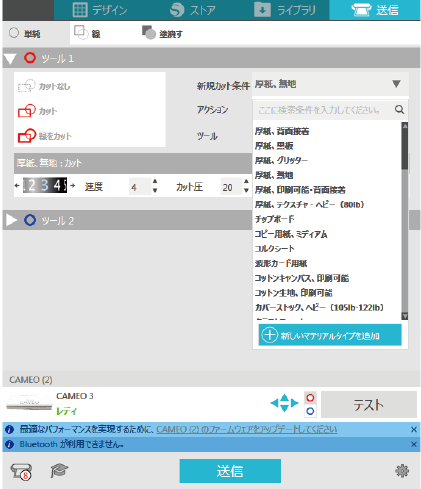Switch to the デザイン tab
Viewport: 421px width, 489px height.
point(100,10)
